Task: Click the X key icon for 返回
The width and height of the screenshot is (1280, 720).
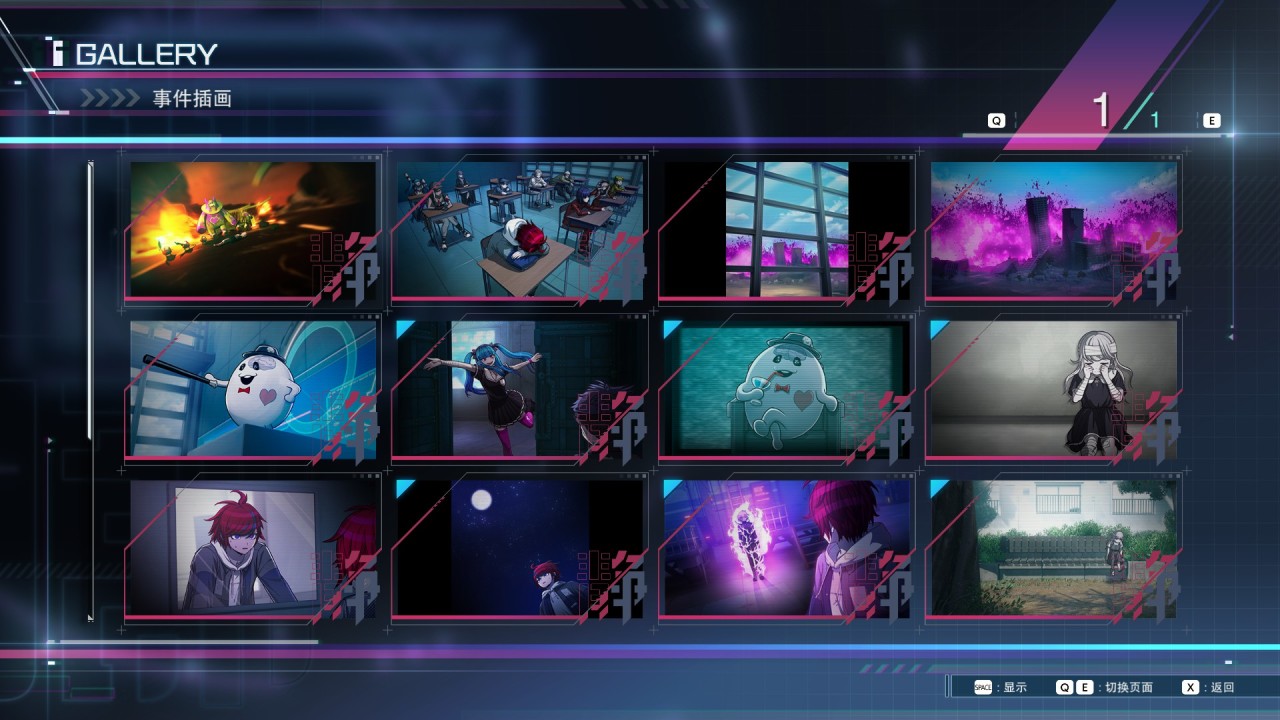Action: pos(1191,688)
